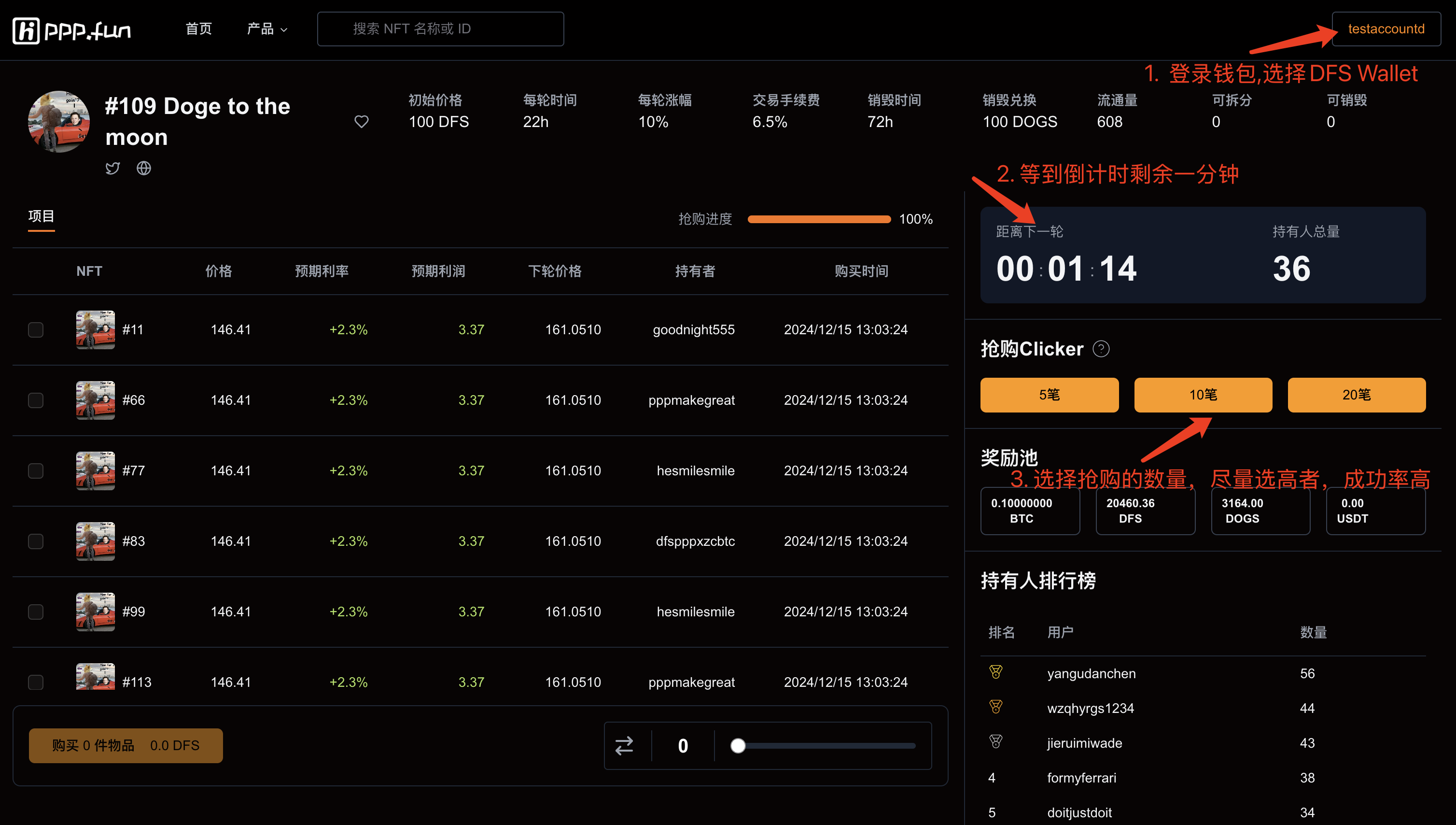Viewport: 1456px width, 825px height.
Task: Click the purchase quantity slider handle
Action: click(737, 746)
